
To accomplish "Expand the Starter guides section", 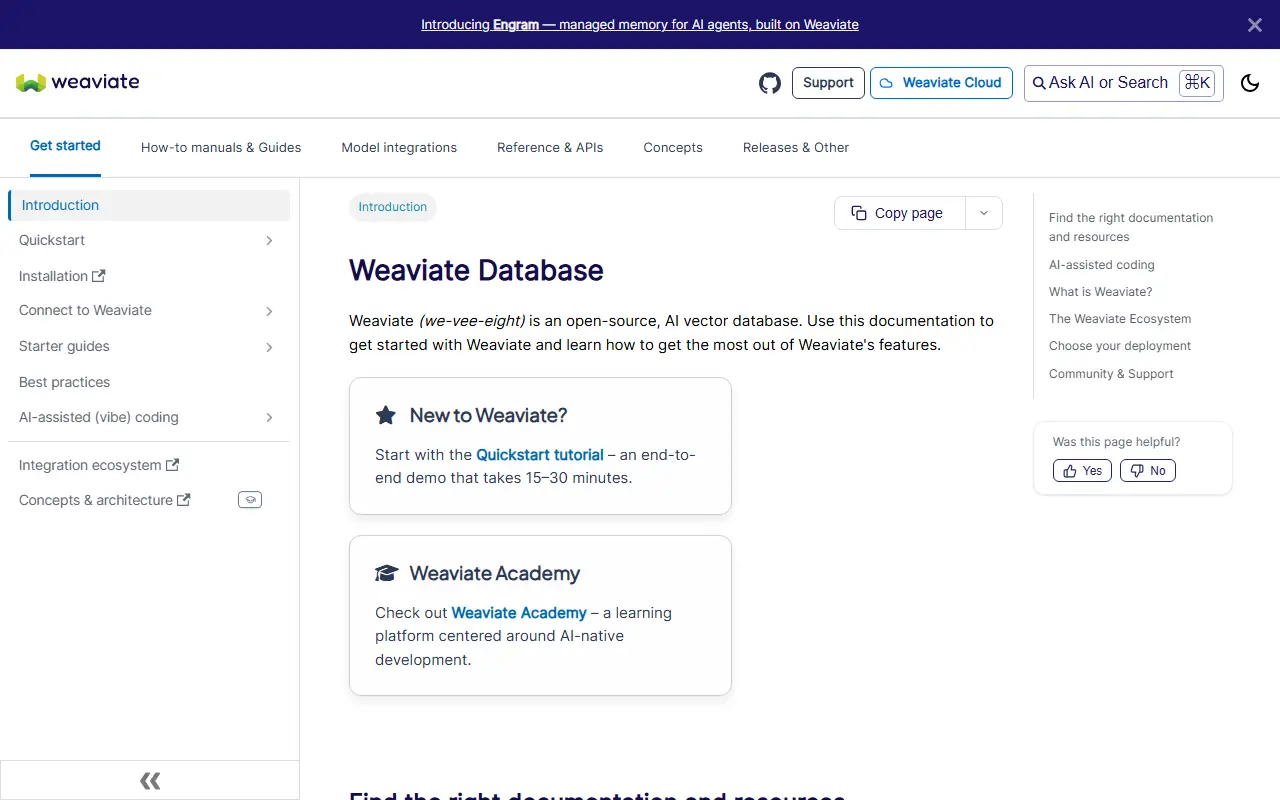I will pos(269,347).
